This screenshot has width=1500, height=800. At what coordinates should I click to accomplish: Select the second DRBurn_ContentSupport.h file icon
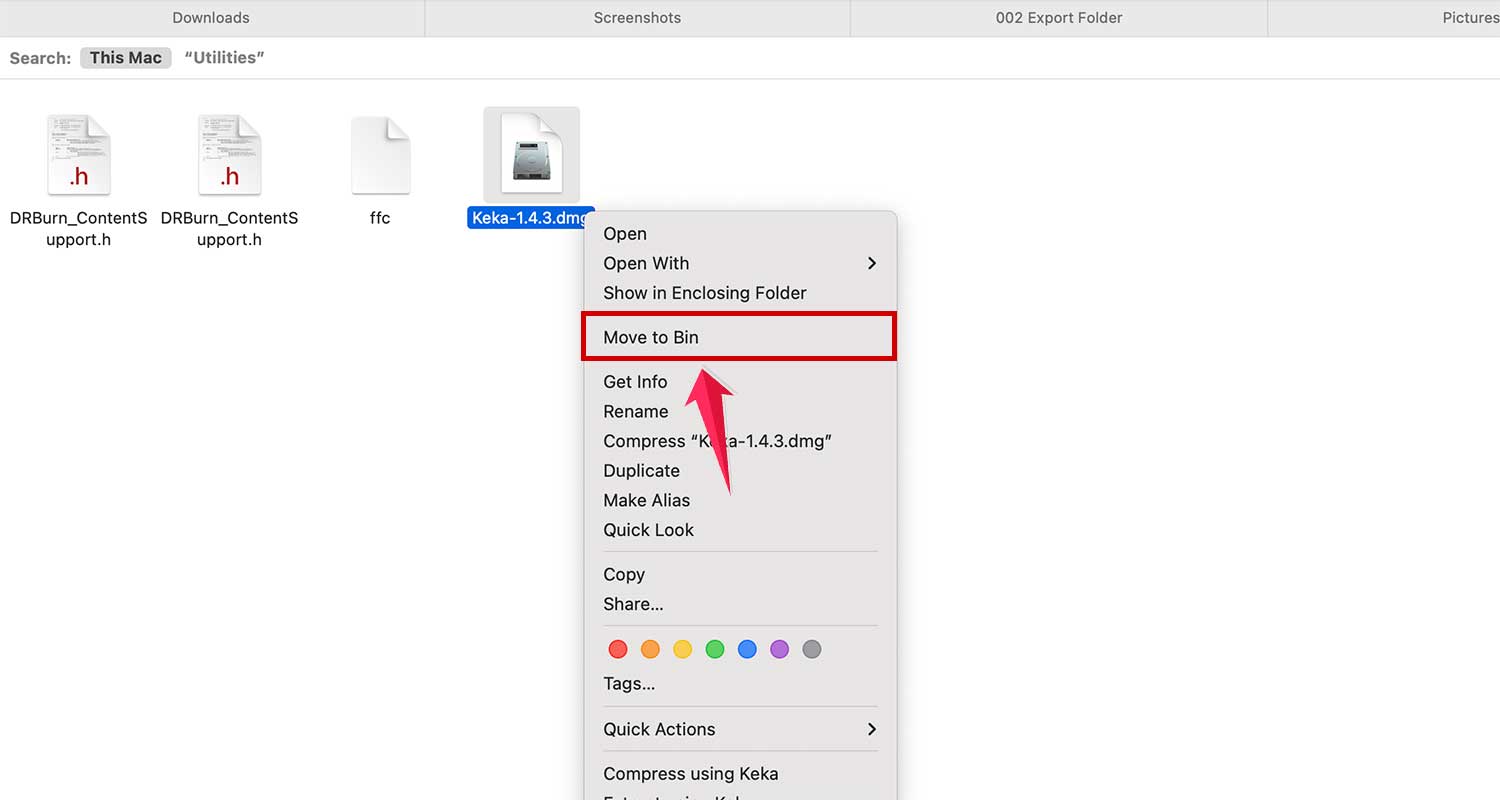[x=229, y=155]
